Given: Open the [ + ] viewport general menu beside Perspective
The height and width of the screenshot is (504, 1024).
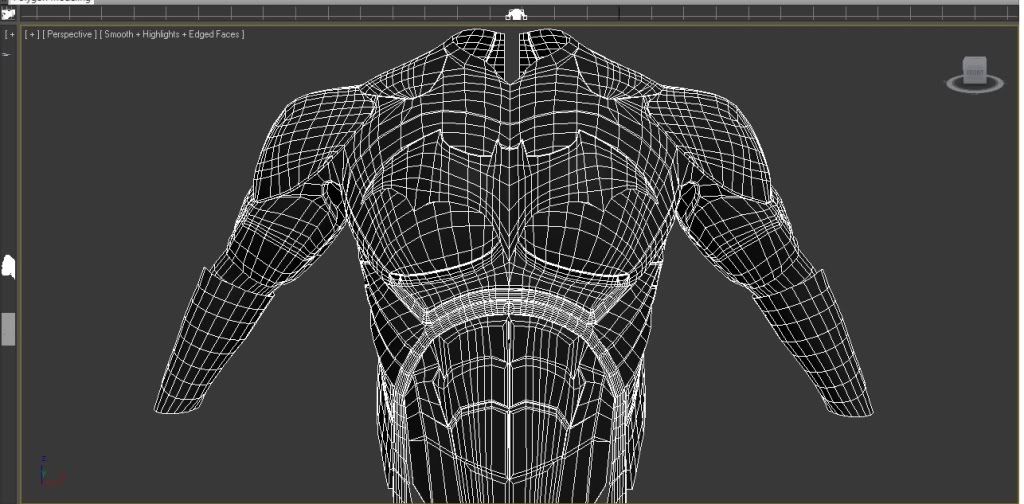Looking at the screenshot, I should point(31,34).
